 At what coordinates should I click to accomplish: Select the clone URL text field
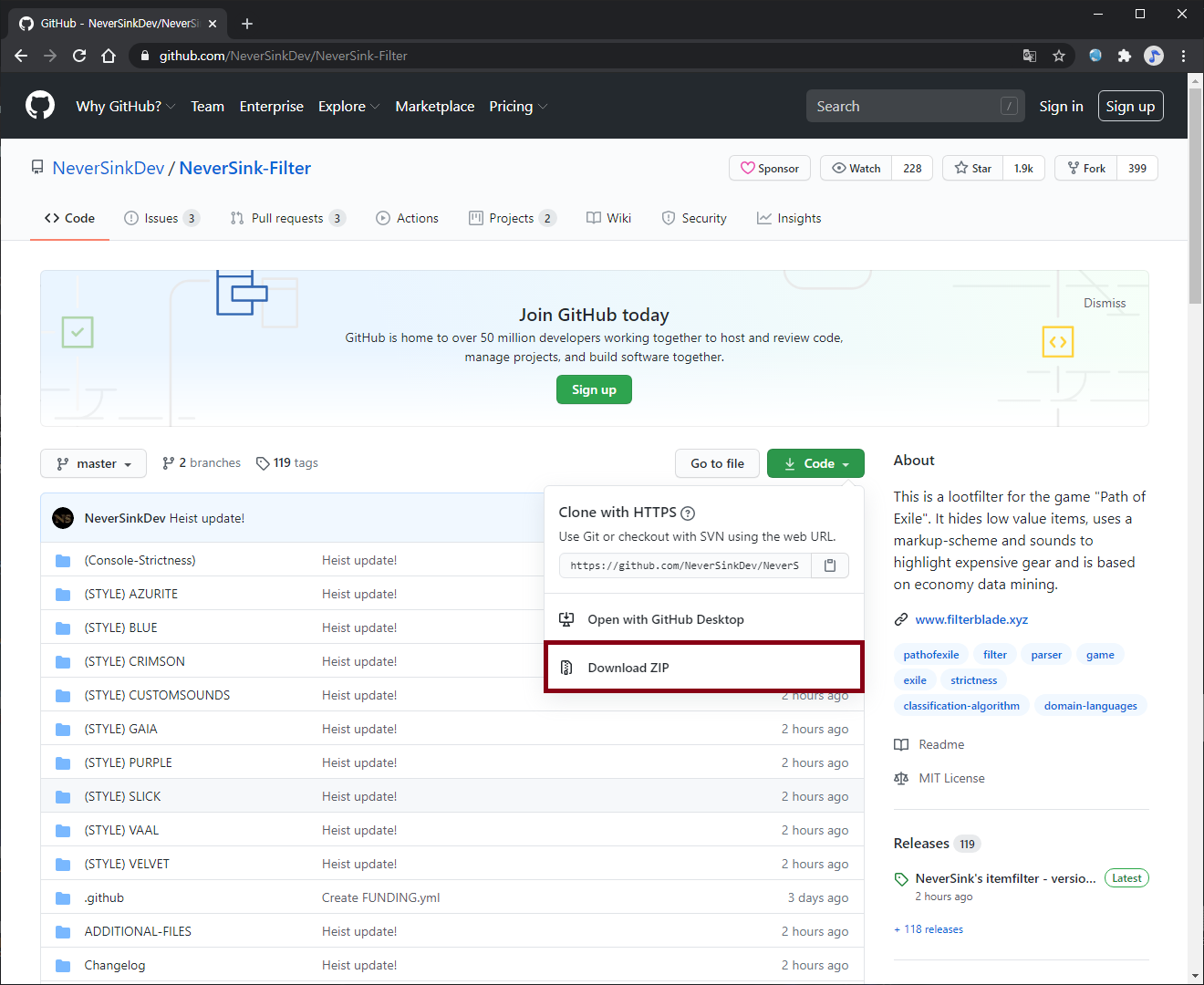(x=685, y=565)
